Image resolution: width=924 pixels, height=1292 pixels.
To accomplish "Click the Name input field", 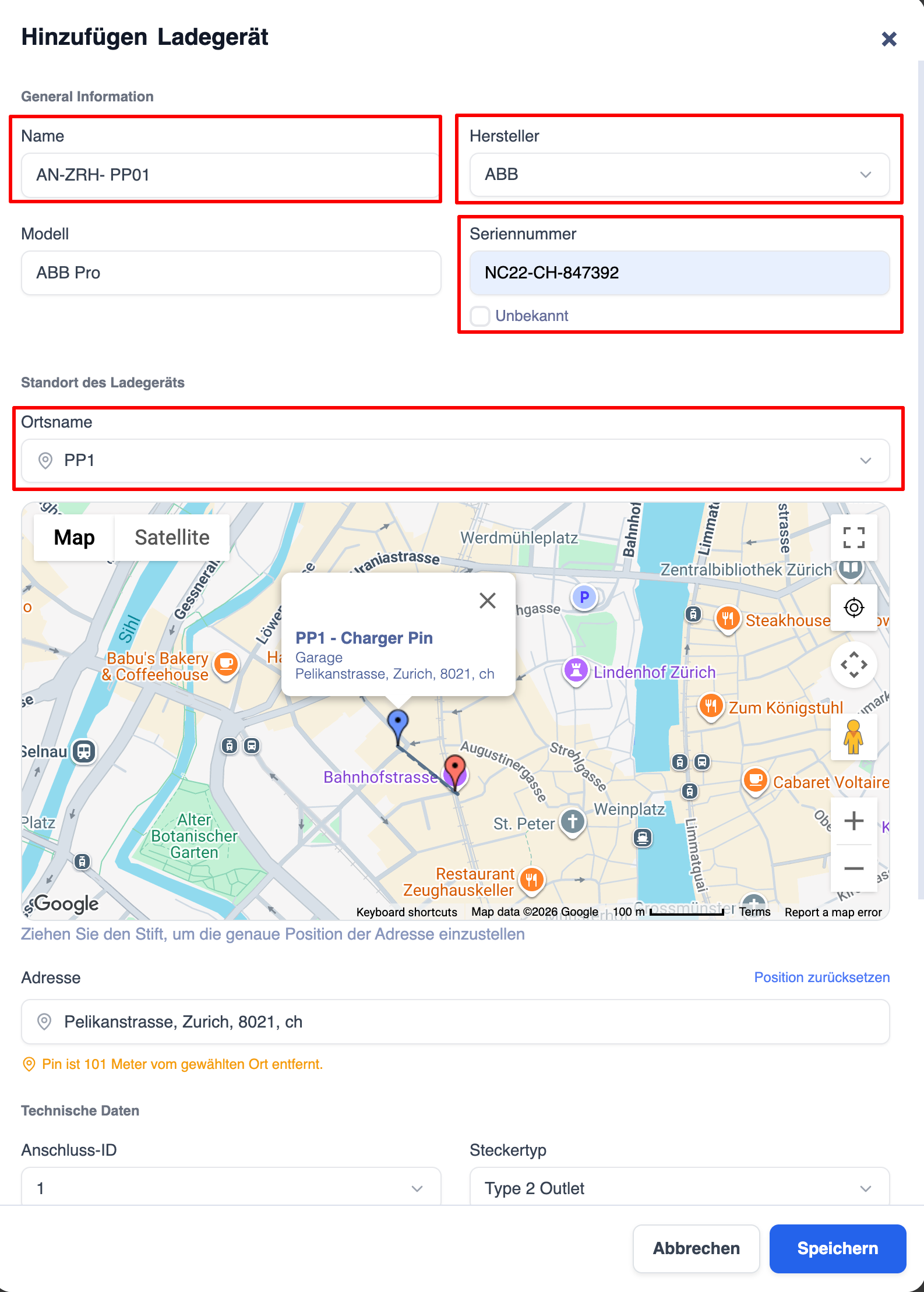I will coord(231,175).
